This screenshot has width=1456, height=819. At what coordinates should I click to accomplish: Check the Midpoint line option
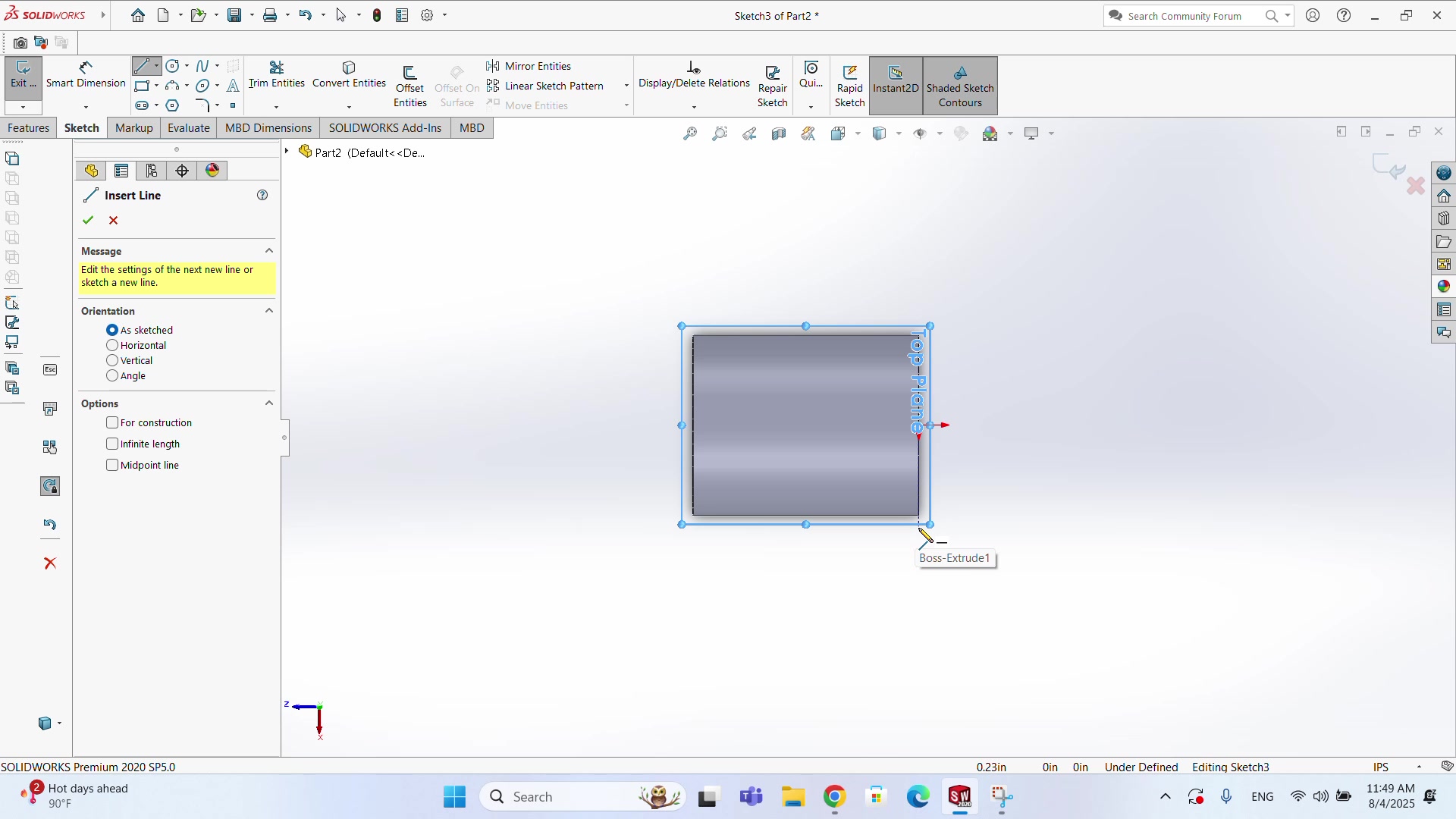tap(112, 465)
